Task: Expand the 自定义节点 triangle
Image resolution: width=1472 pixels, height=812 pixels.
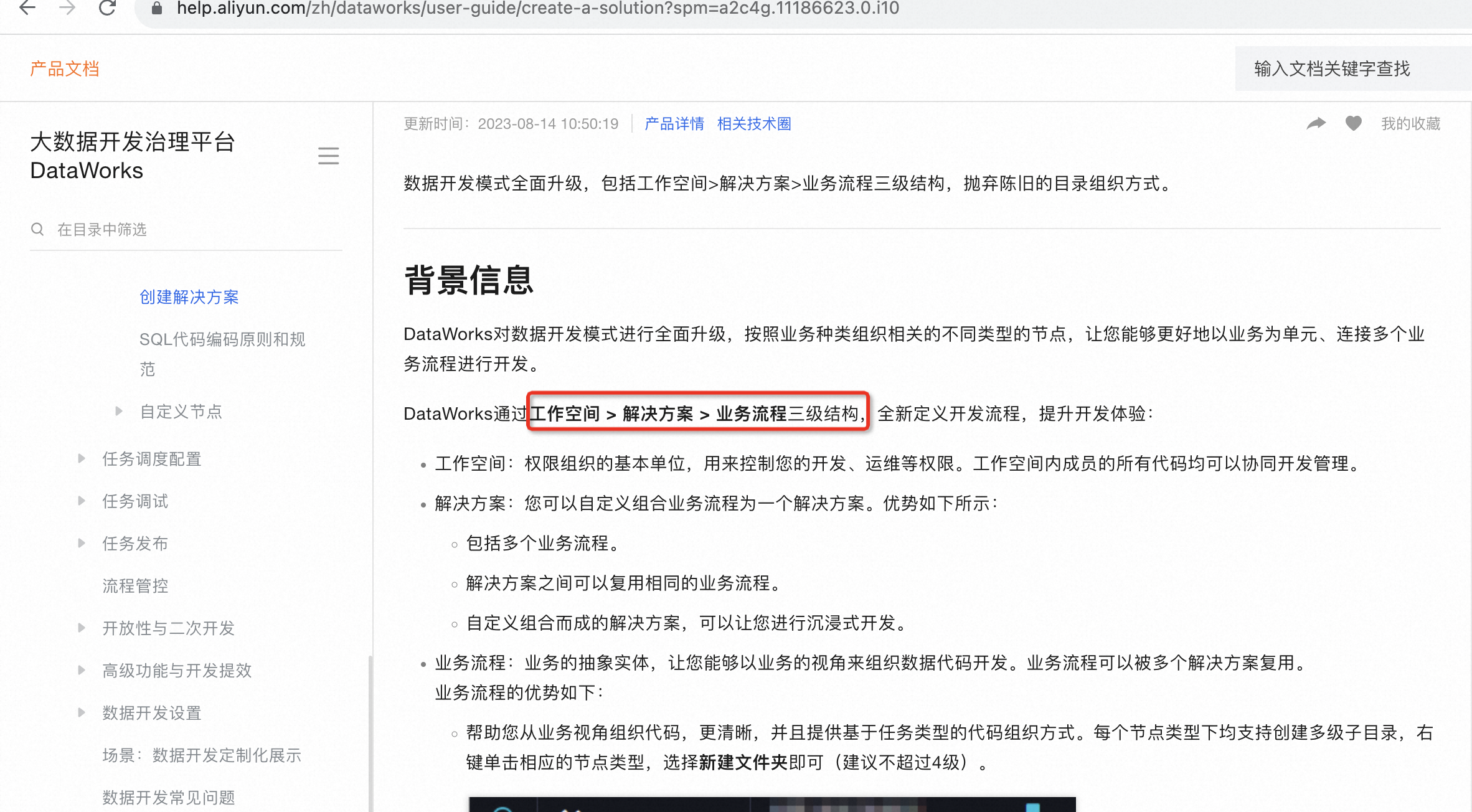Action: point(118,411)
